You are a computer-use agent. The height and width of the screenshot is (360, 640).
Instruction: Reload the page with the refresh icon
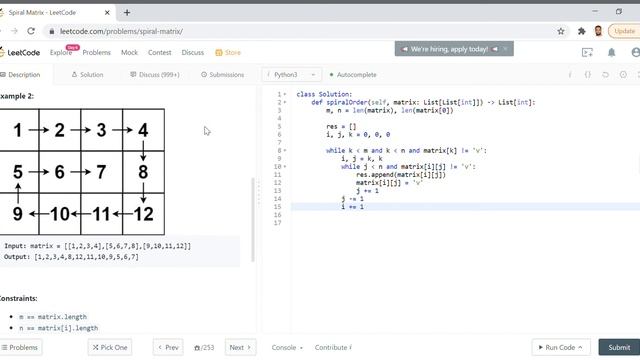[x=31, y=31]
